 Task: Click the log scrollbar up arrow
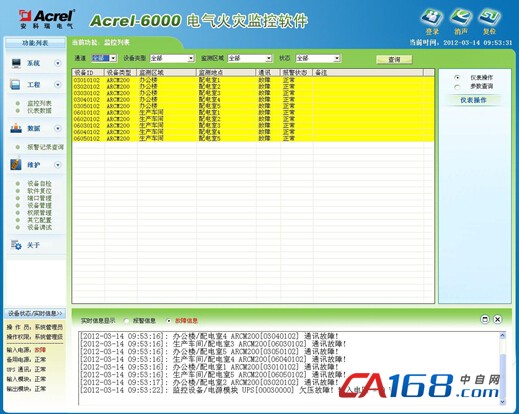coord(502,336)
